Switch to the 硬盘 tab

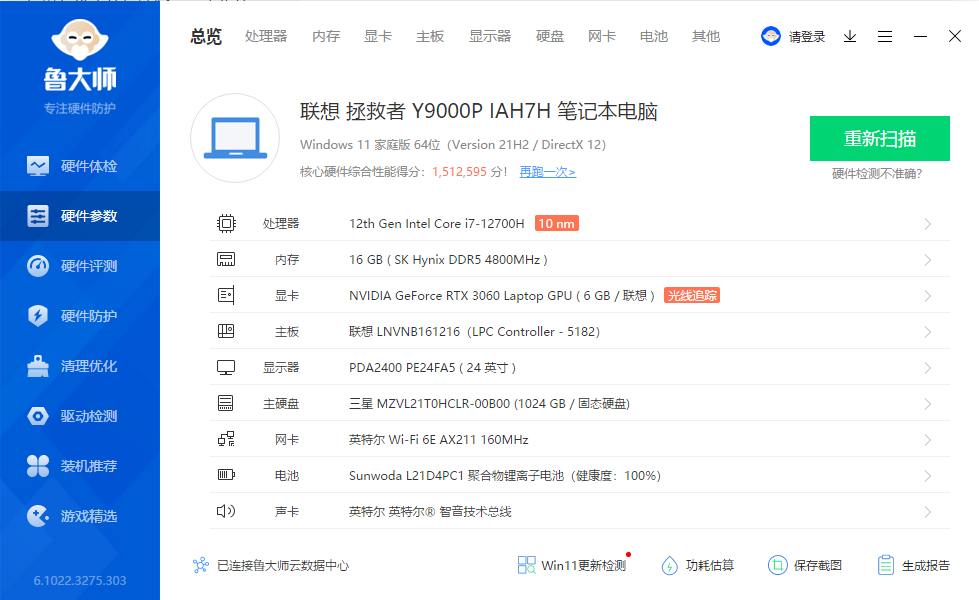click(x=550, y=36)
